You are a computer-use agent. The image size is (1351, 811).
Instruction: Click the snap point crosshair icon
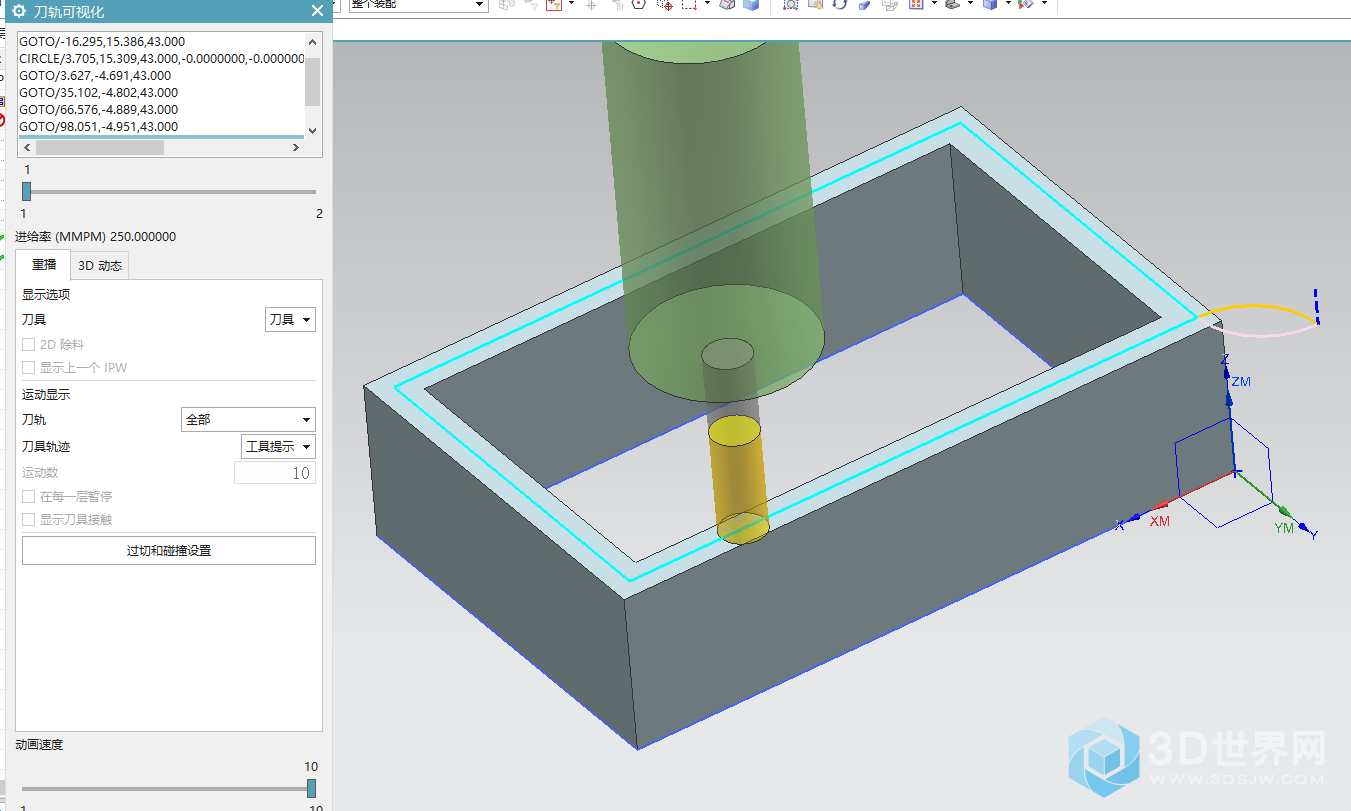pos(592,5)
